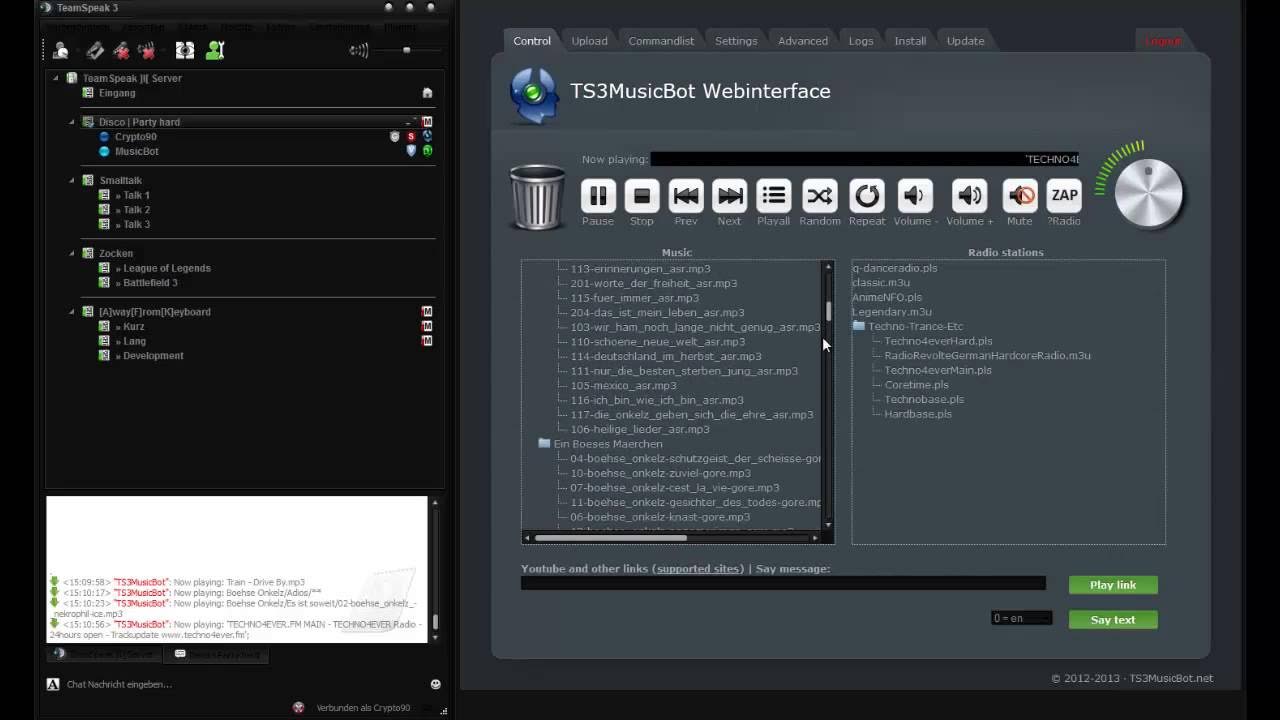Select the League of Legends channel
Image resolution: width=1280 pixels, height=720 pixels.
pos(167,268)
